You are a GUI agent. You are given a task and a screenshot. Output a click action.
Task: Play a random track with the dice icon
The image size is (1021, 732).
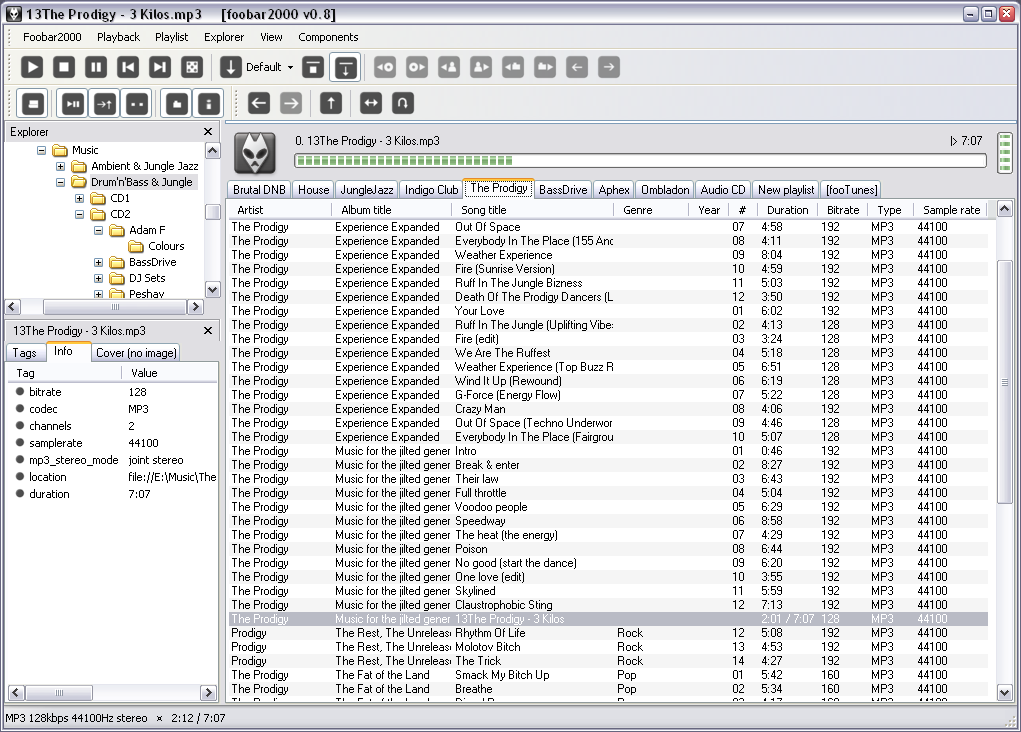coord(192,67)
